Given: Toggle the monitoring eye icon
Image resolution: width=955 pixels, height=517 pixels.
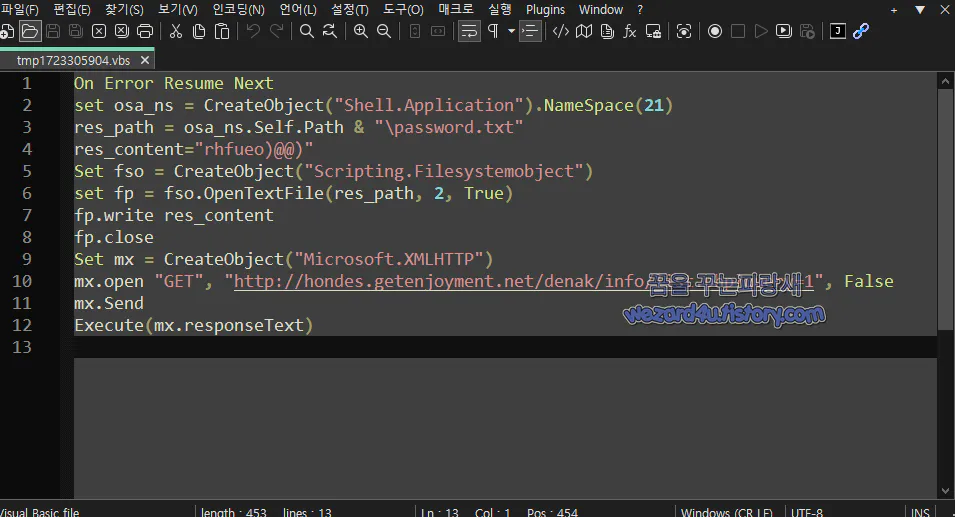Looking at the screenshot, I should coord(684,31).
